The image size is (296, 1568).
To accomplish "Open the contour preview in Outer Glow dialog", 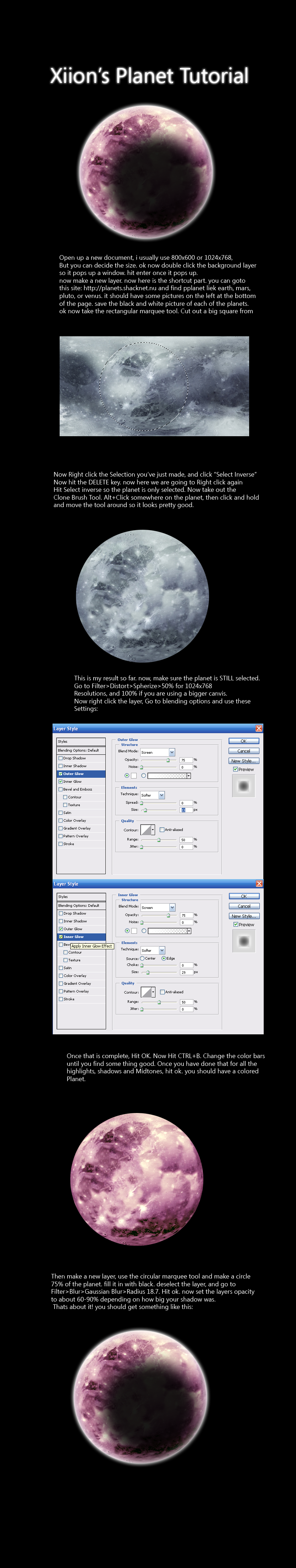I will [146, 830].
